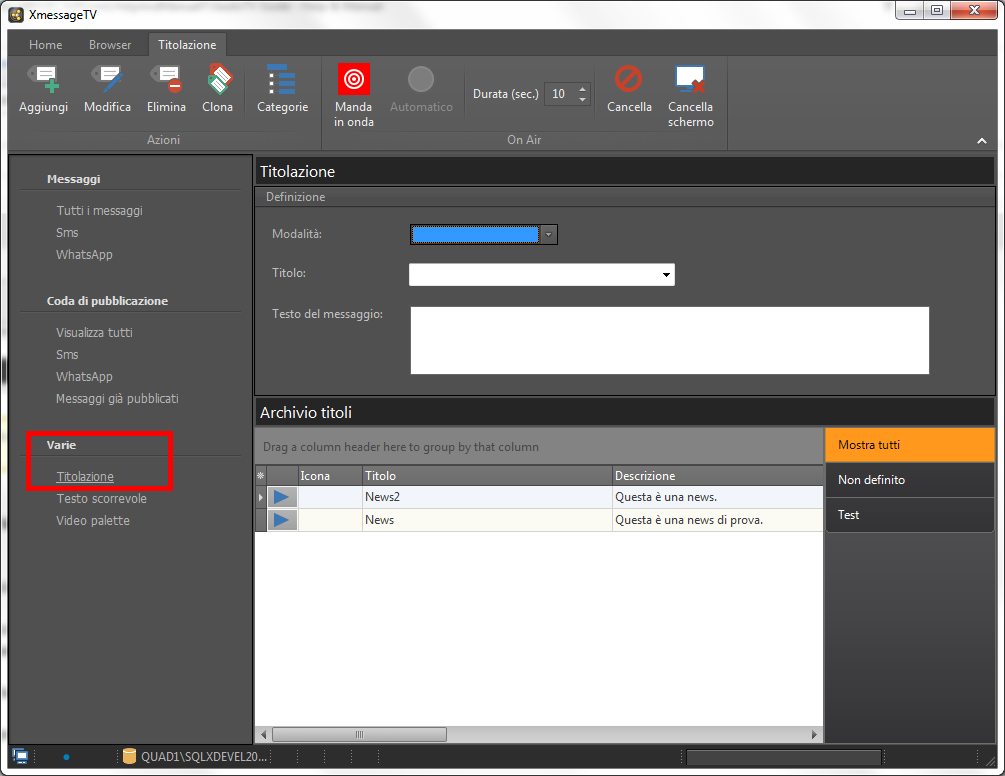This screenshot has width=1005, height=776.
Task: Switch to the Browser tab
Action: click(x=110, y=45)
